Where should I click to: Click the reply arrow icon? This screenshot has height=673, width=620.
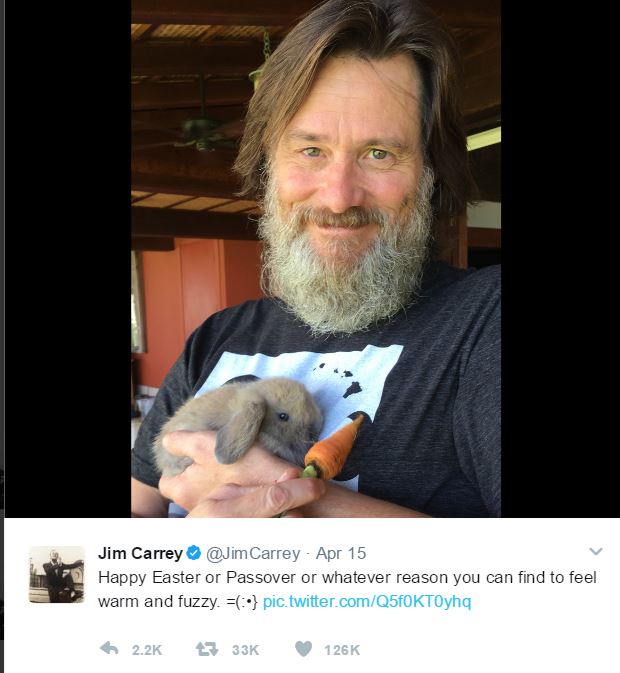[x=110, y=649]
